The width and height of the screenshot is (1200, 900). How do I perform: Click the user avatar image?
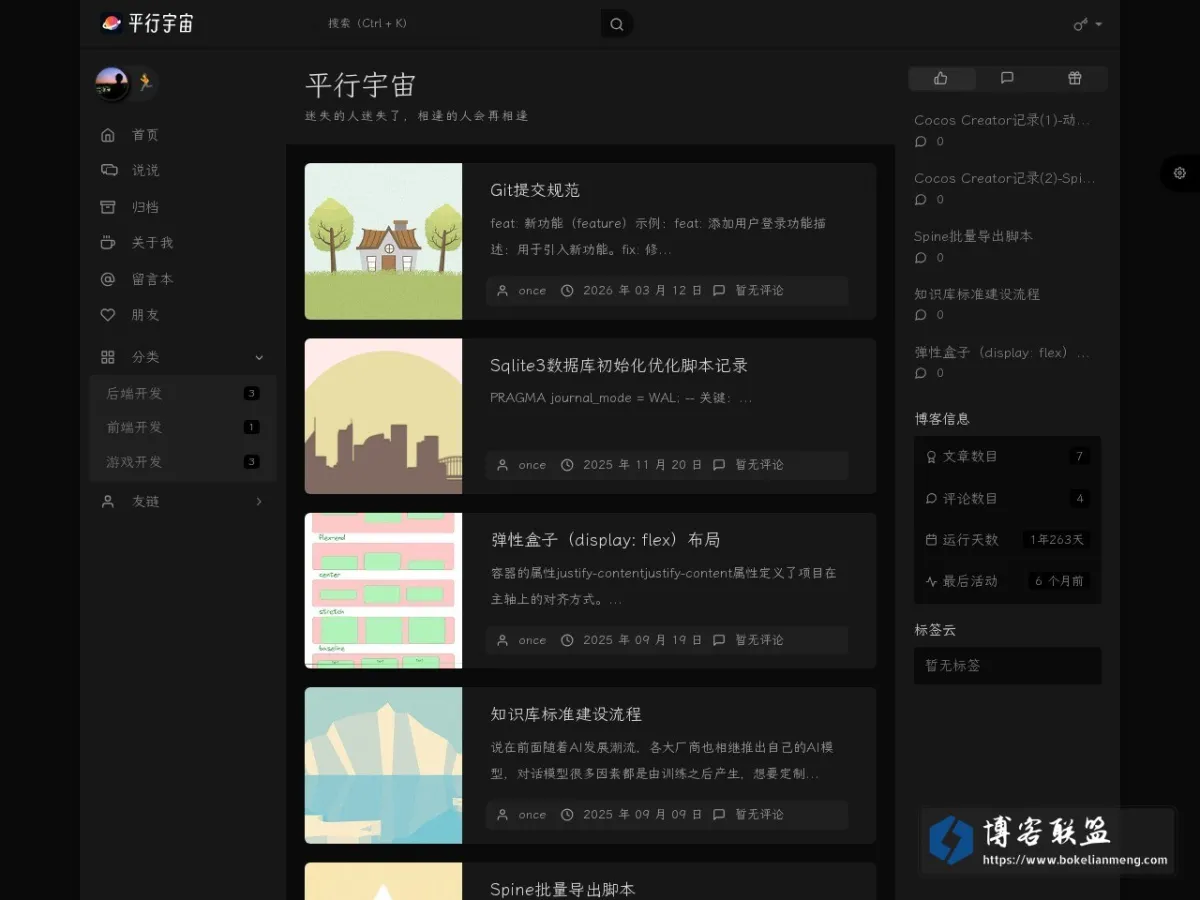tap(112, 84)
